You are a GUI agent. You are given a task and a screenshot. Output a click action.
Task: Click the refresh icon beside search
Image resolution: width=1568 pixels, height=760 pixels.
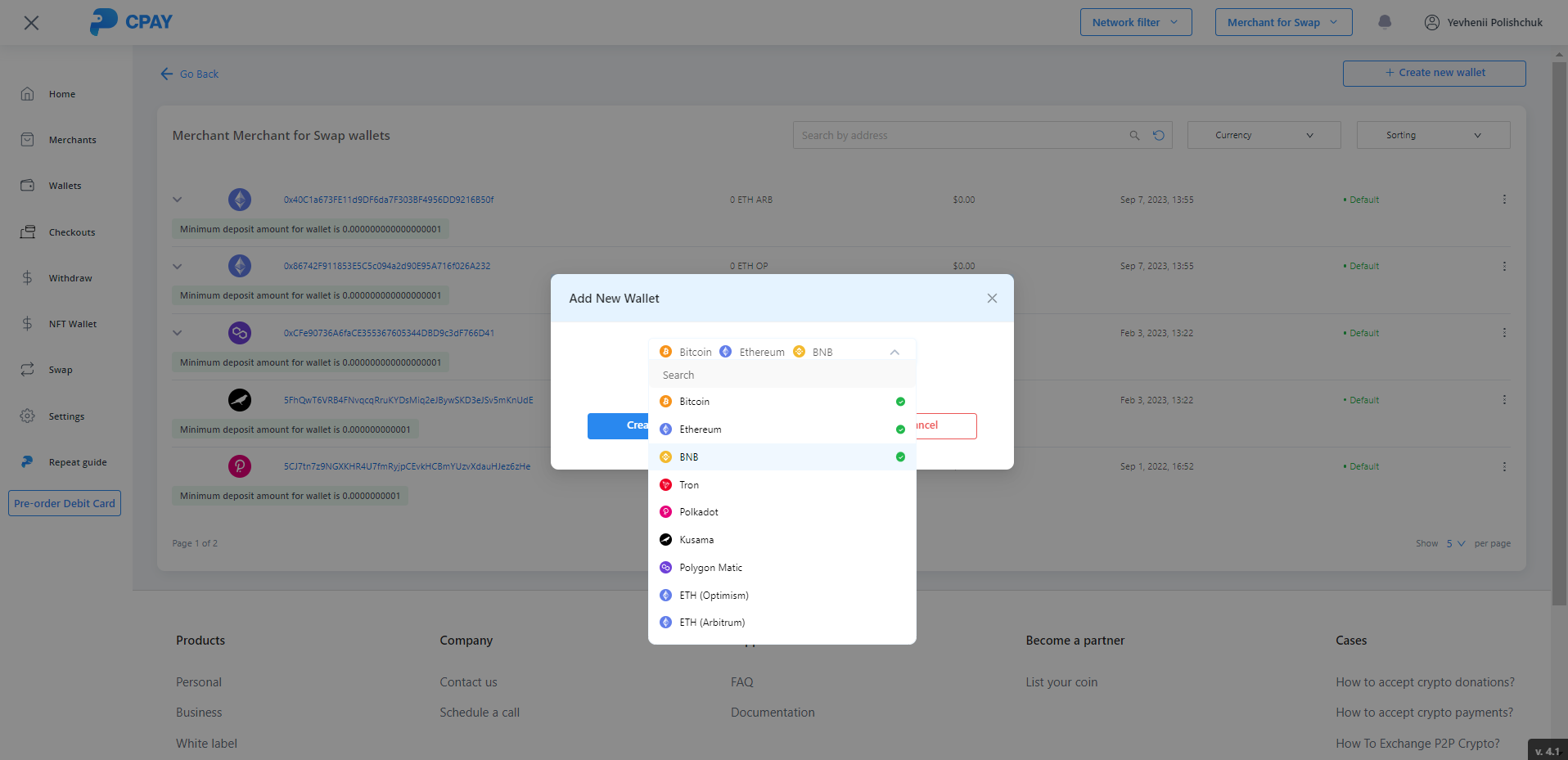click(x=1159, y=136)
